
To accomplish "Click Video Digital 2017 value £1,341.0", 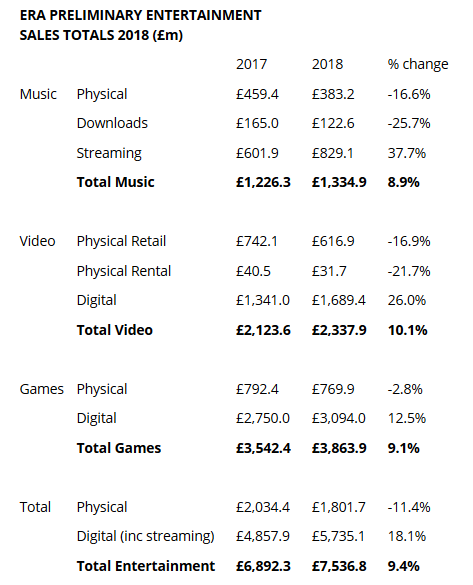I will coord(263,300).
